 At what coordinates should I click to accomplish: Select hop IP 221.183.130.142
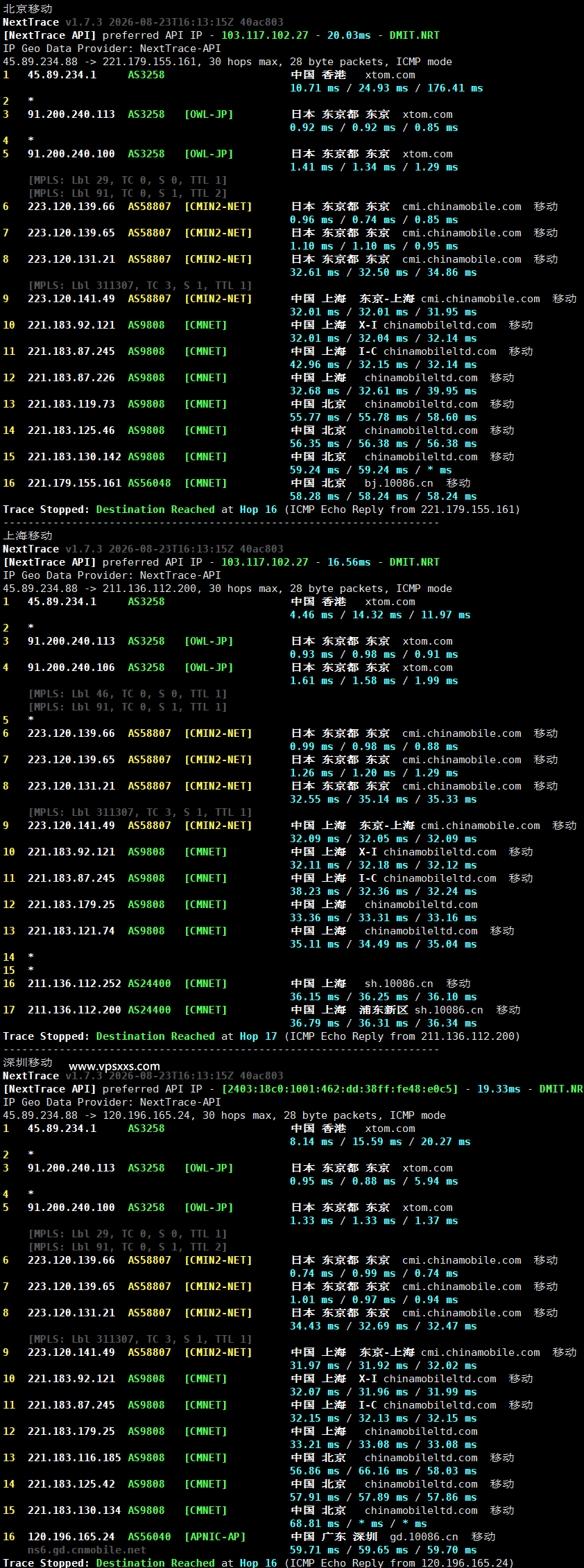click(x=74, y=457)
